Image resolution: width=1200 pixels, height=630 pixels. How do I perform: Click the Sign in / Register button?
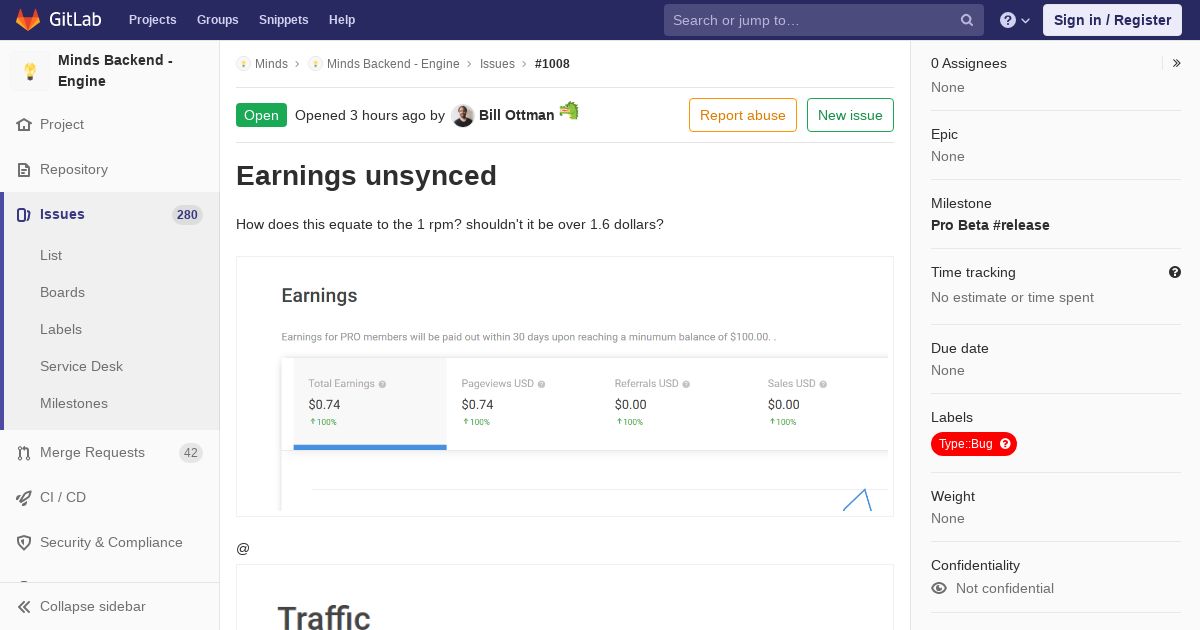click(1112, 20)
